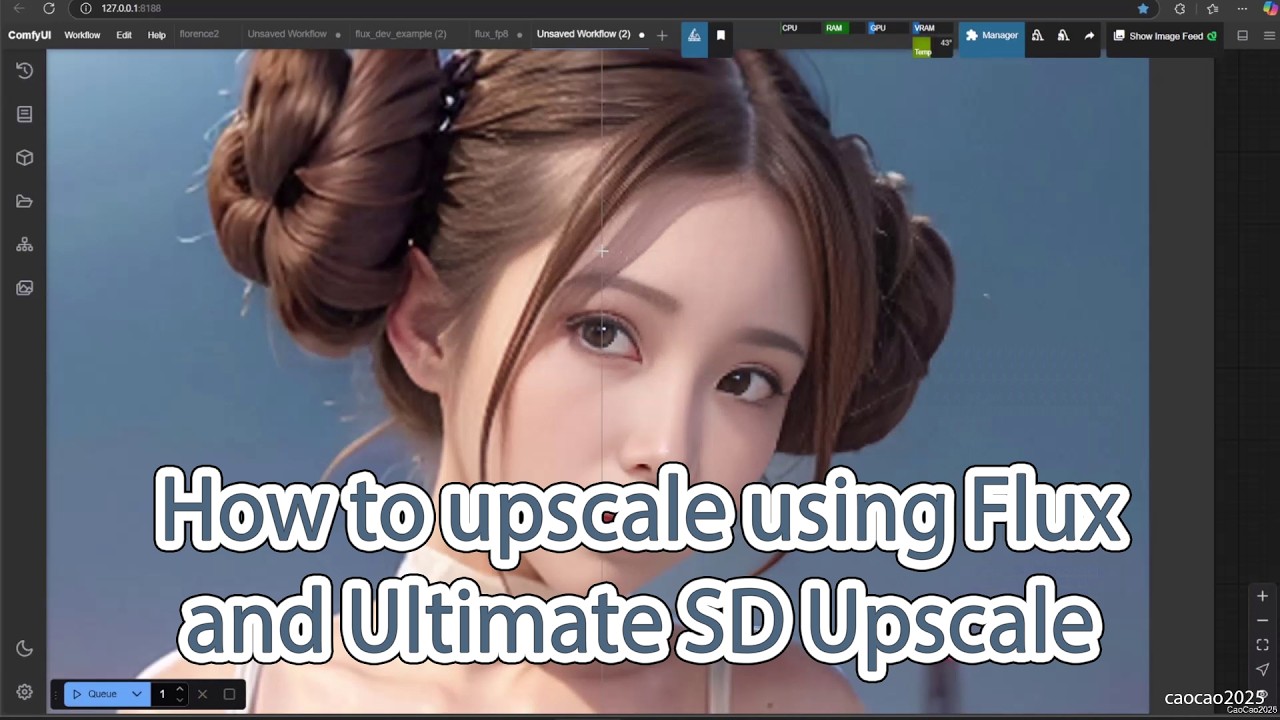
Task: Open the Copilot icon in browser
Action: pyautogui.click(x=1270, y=8)
